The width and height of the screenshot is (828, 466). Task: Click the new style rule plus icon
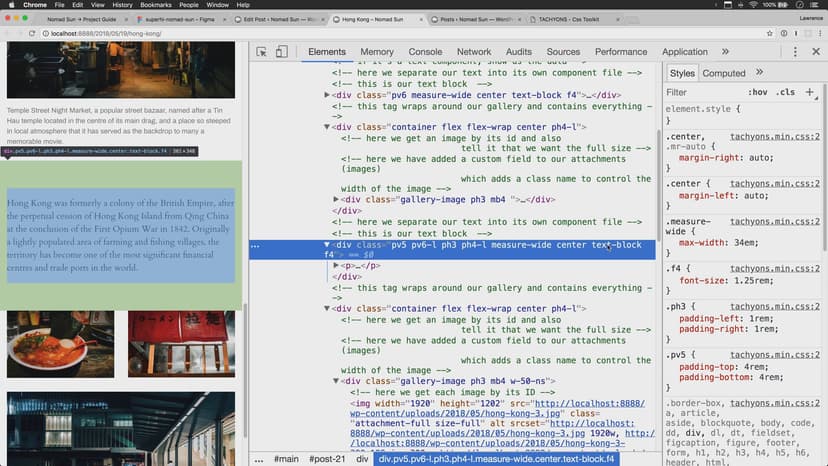(810, 92)
